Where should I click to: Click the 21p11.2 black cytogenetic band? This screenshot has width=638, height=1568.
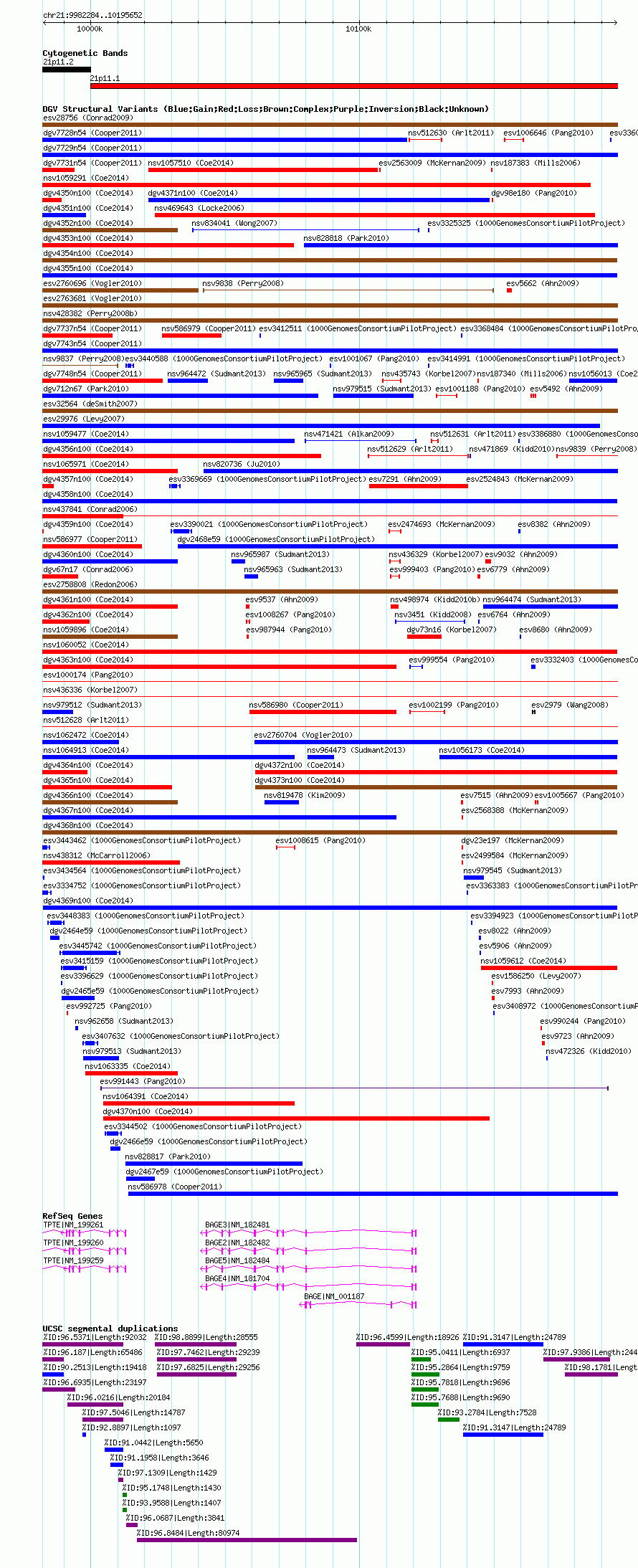pos(67,70)
